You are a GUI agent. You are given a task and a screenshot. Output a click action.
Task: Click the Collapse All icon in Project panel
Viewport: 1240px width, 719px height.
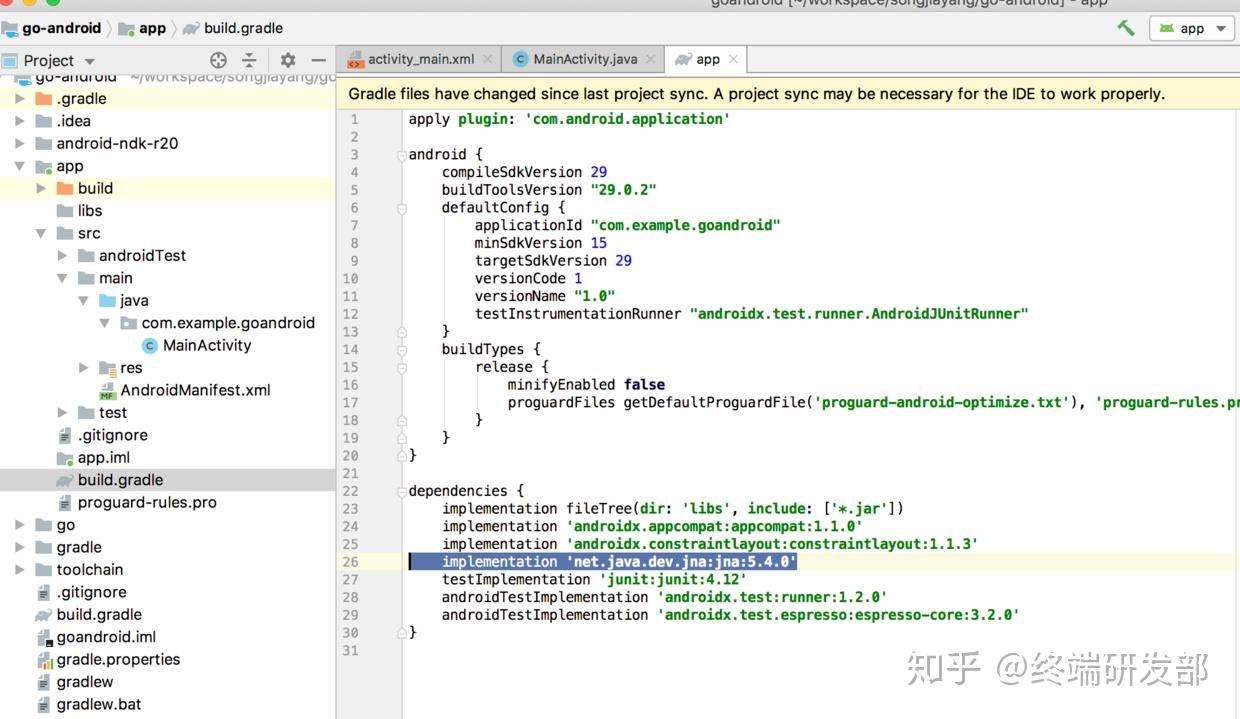[250, 60]
